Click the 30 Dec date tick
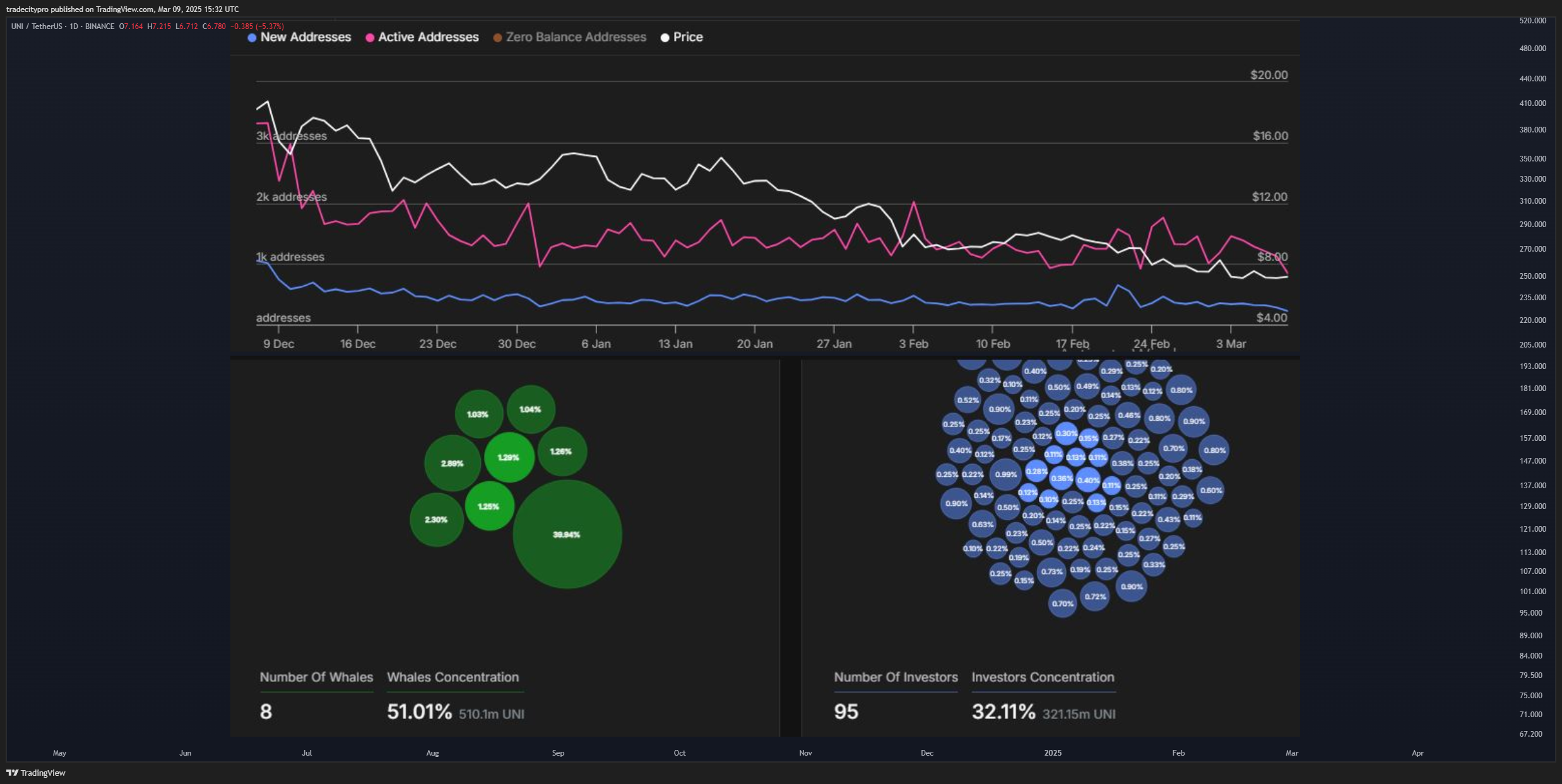The image size is (1562, 784). [517, 344]
